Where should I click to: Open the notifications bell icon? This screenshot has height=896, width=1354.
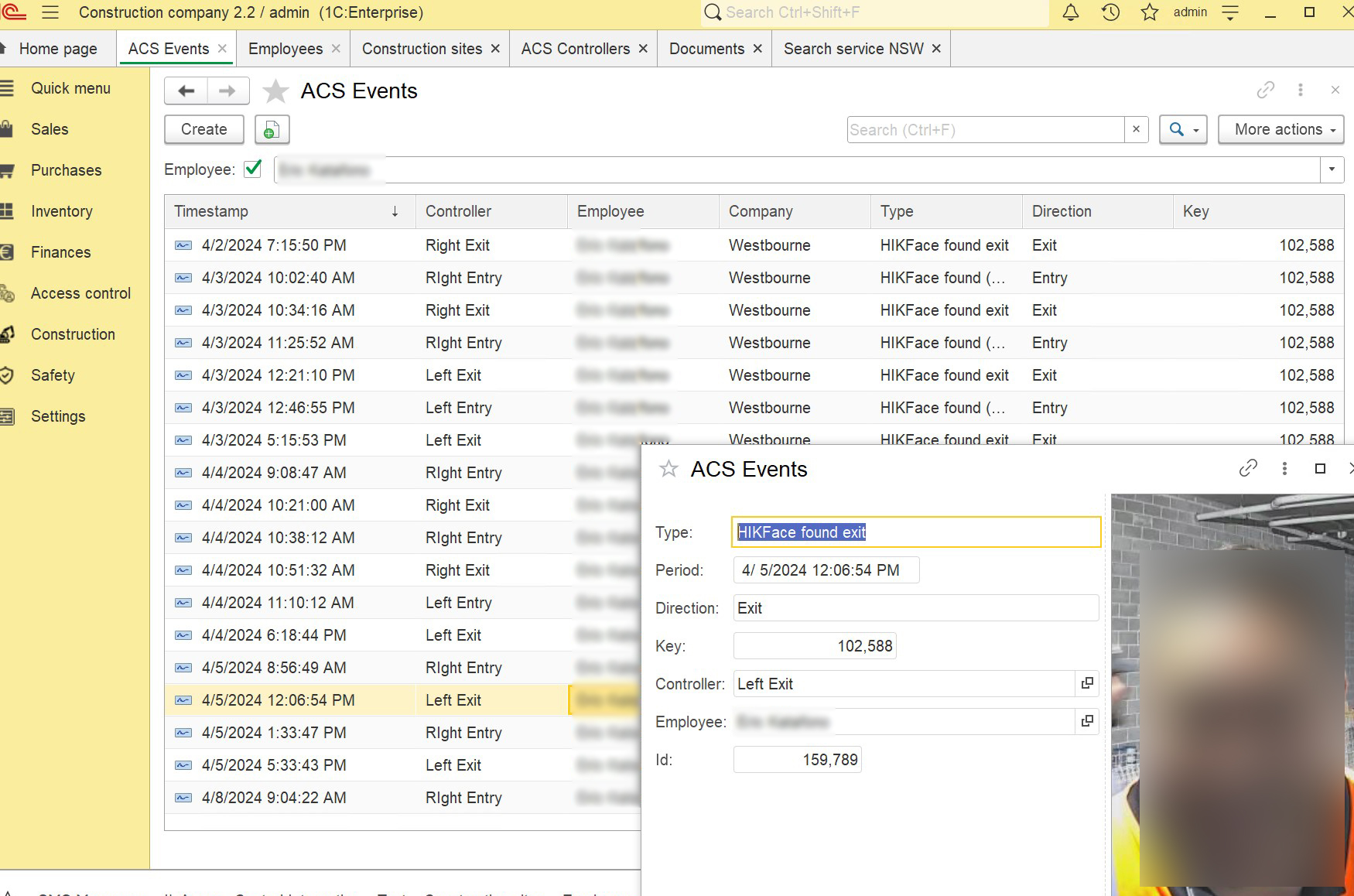tap(1071, 12)
